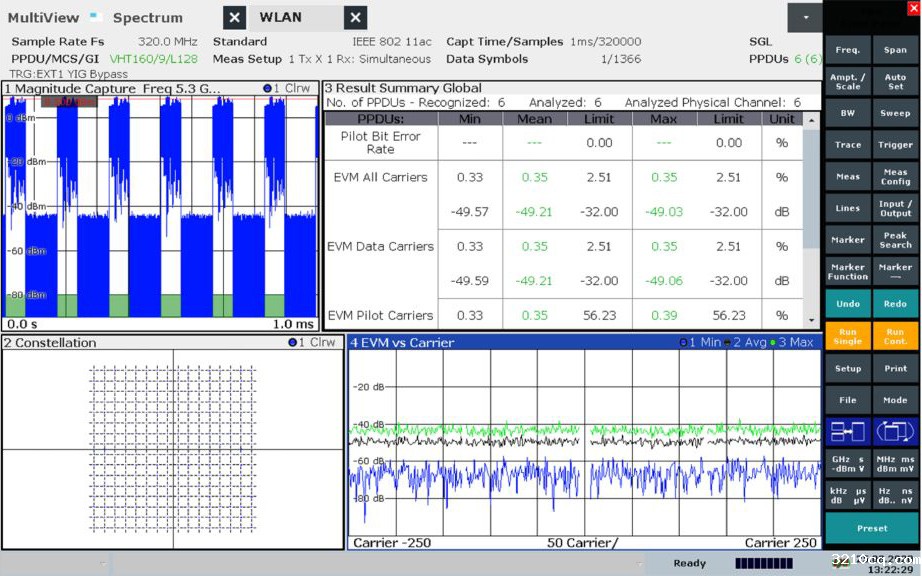
Task: Open the Marker Function softkey
Action: tap(847, 272)
